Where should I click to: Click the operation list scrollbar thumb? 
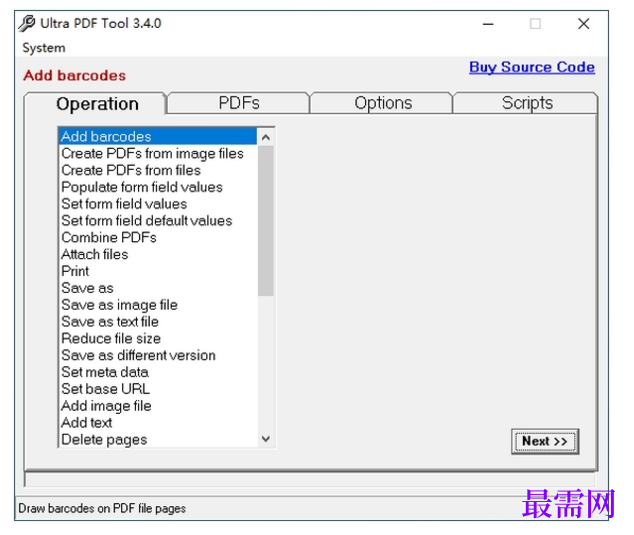266,221
